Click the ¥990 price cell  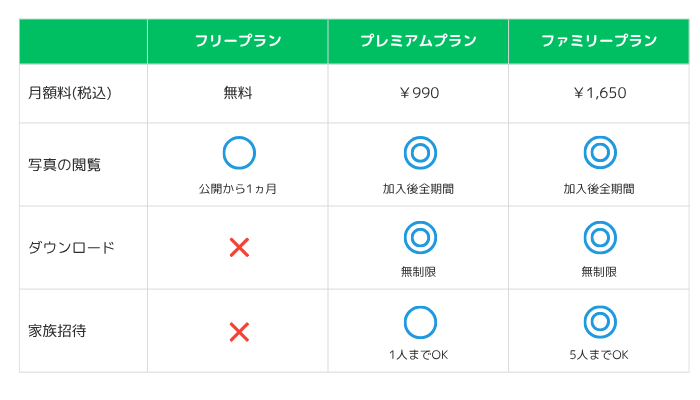(x=418, y=93)
